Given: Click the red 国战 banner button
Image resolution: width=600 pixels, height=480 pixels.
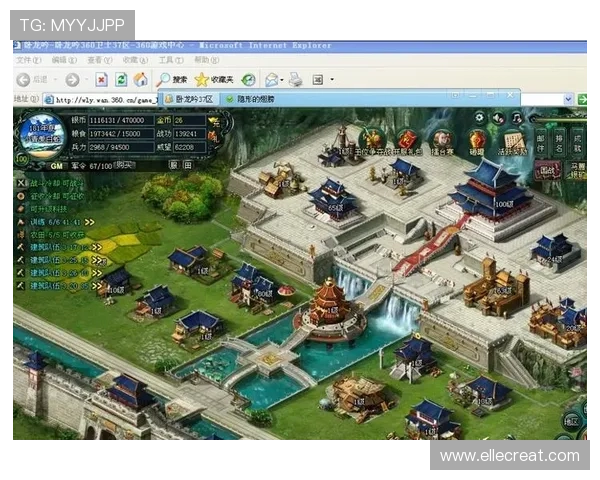Looking at the screenshot, I should [547, 170].
